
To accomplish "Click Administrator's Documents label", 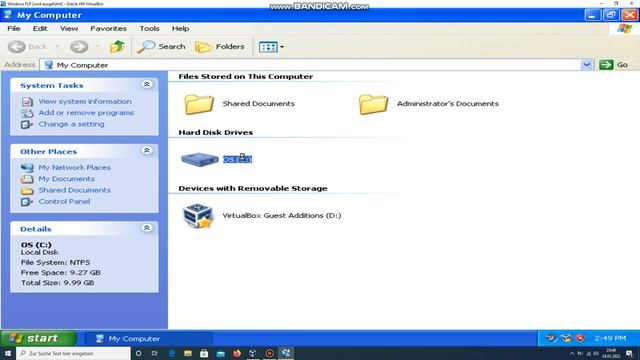I will 448,104.
